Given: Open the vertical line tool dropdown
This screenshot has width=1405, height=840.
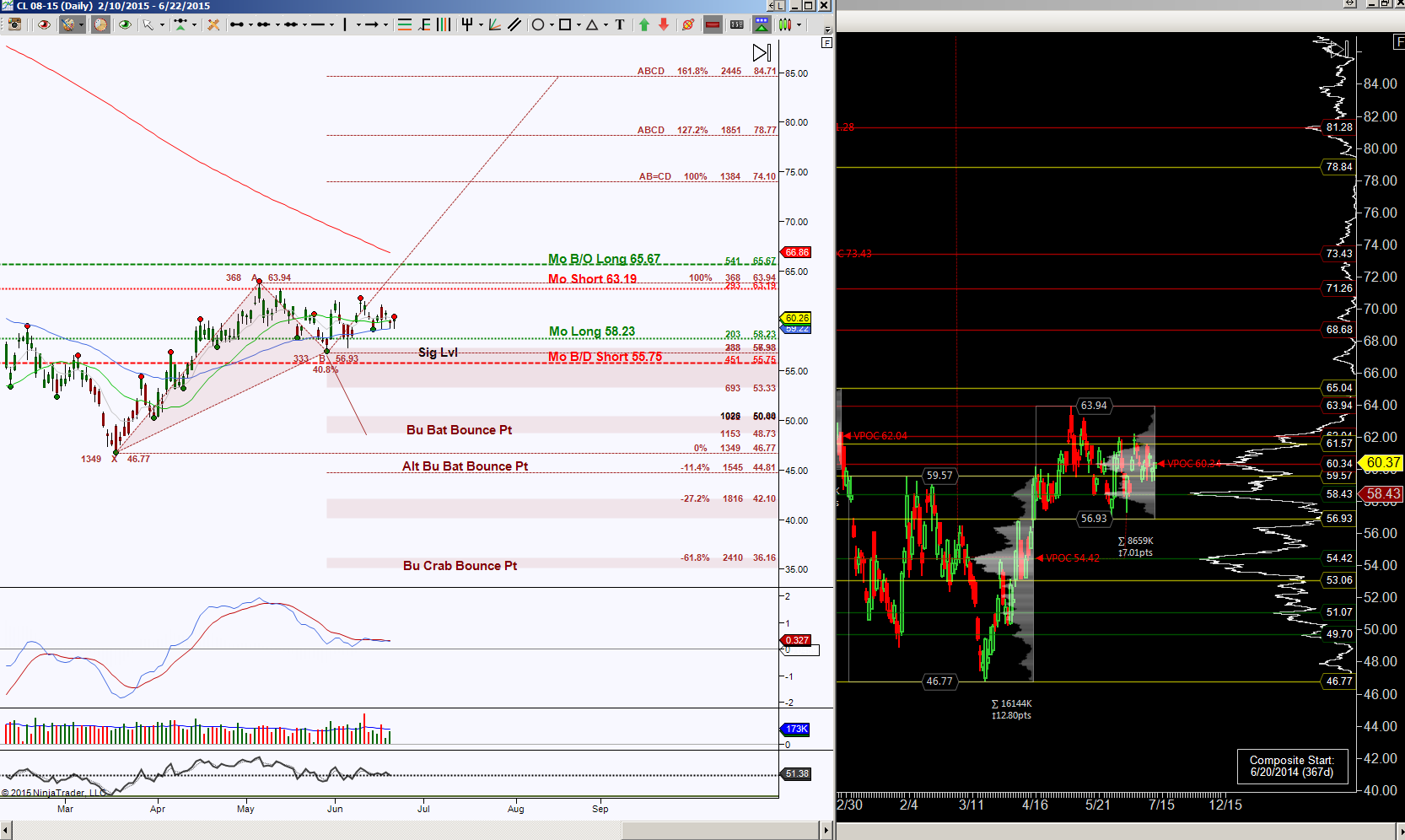Looking at the screenshot, I should pos(358,24).
